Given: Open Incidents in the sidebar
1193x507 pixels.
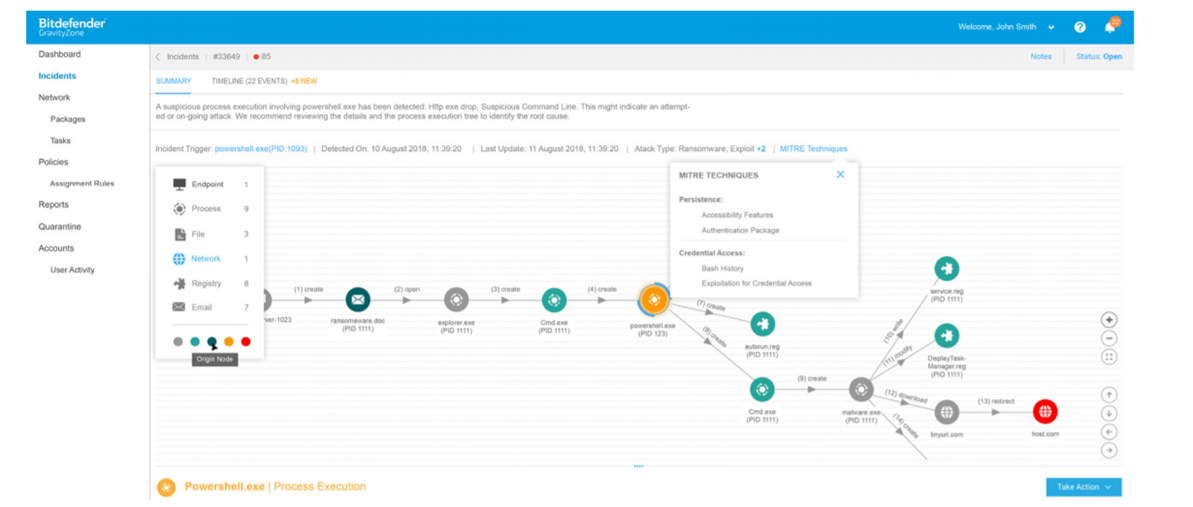Looking at the screenshot, I should pos(57,76).
